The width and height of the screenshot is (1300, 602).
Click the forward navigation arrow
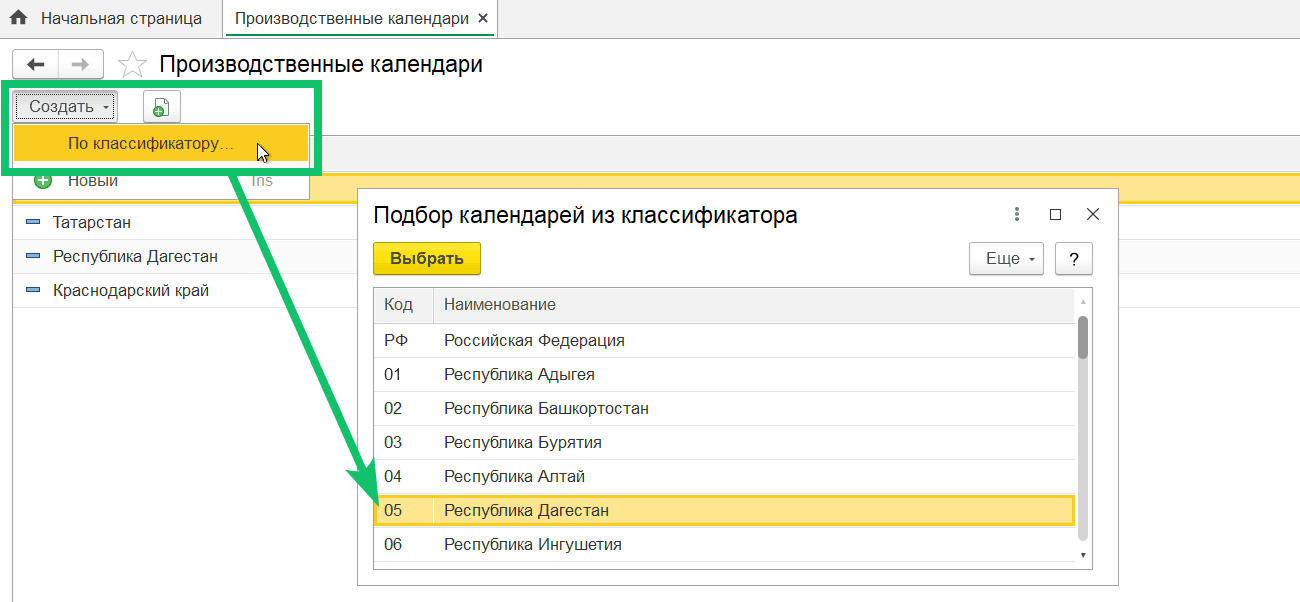pyautogui.click(x=81, y=65)
